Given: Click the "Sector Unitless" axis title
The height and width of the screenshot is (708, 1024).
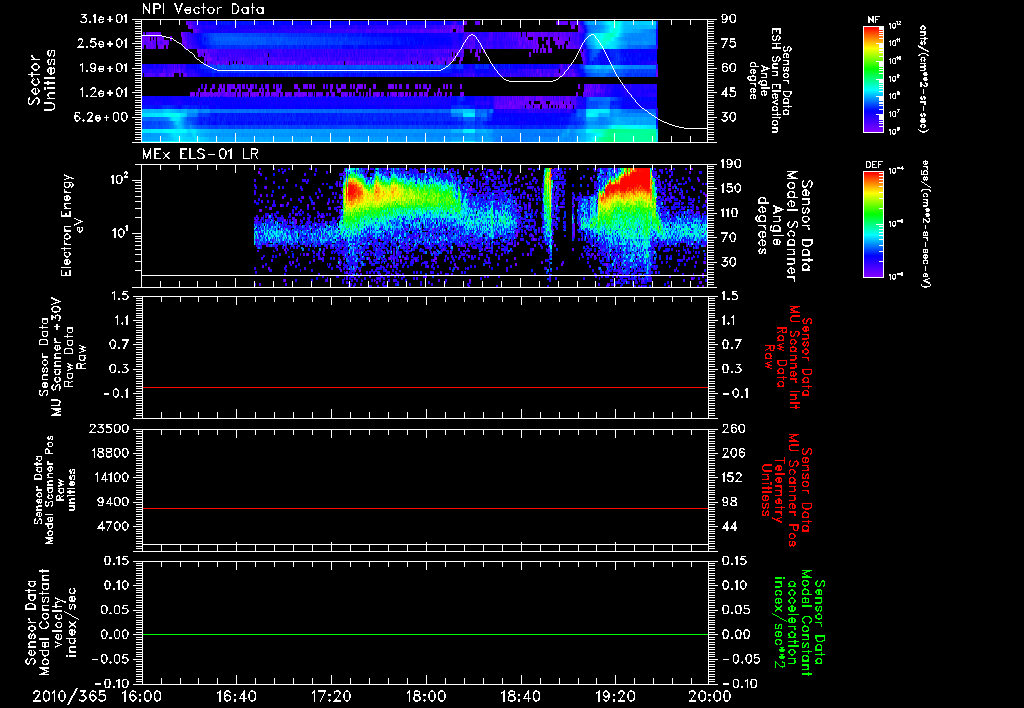Looking at the screenshot, I should coord(41,80).
